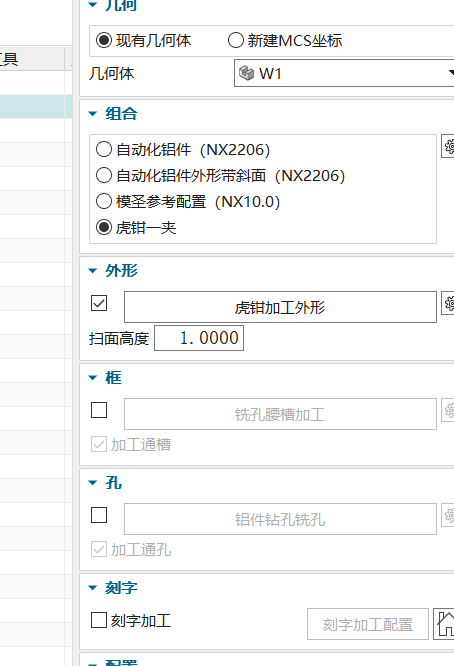Select the 现有几何体 radio option
The height and width of the screenshot is (666, 454).
(104, 40)
